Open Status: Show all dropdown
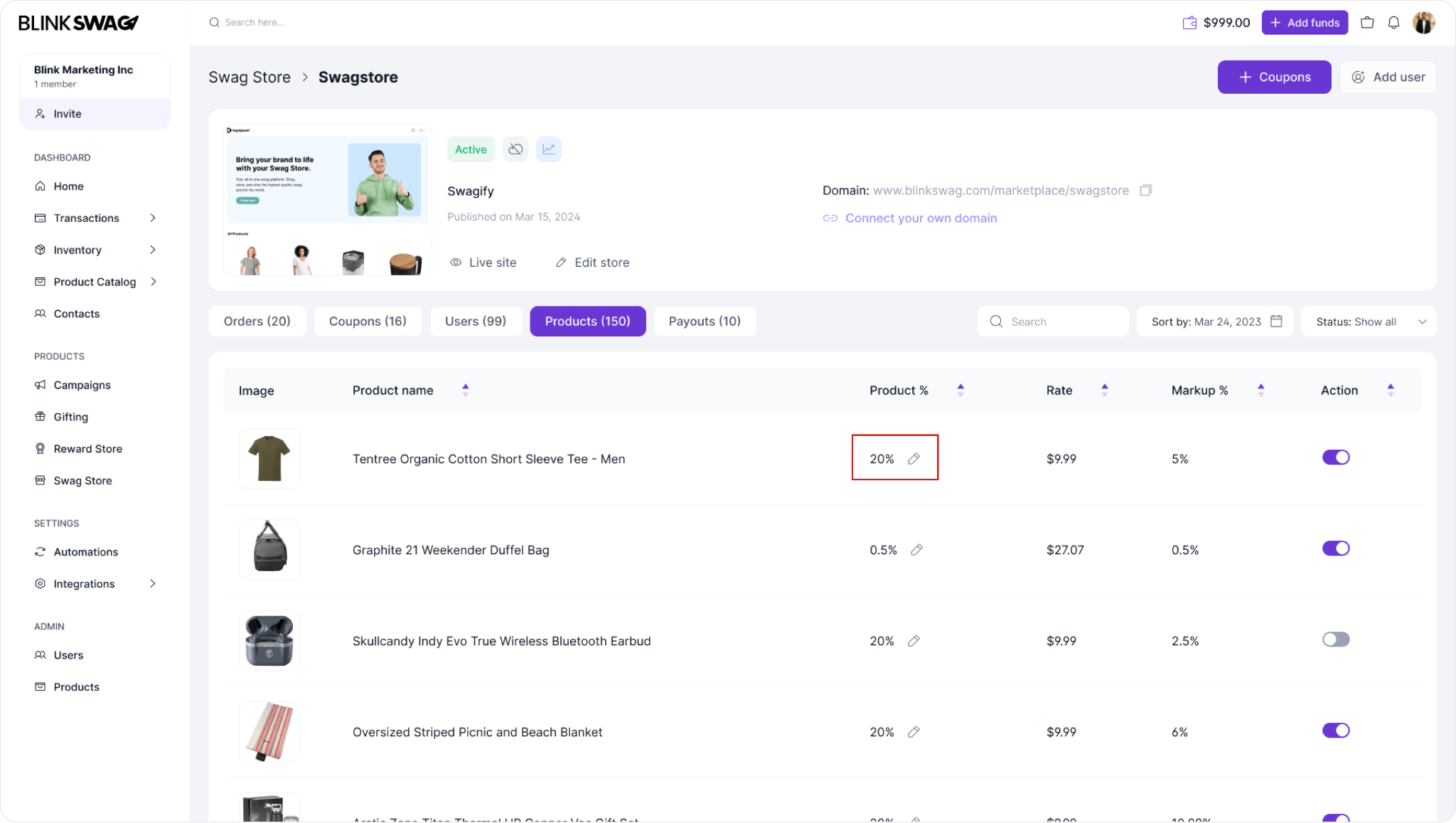Image resolution: width=1456 pixels, height=823 pixels. point(1369,322)
